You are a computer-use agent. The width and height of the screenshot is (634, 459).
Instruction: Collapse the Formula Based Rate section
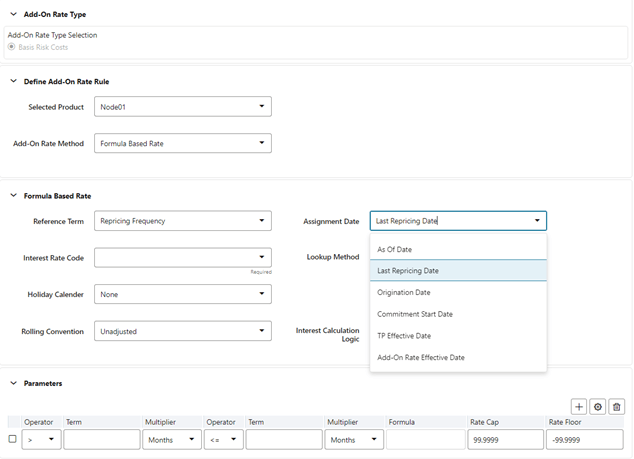coord(13,196)
